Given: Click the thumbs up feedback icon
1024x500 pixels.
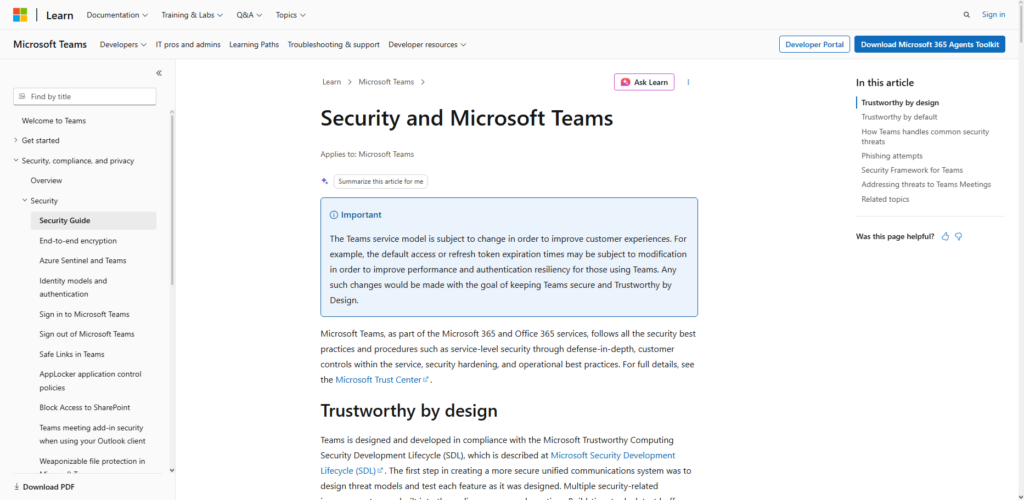Looking at the screenshot, I should pyautogui.click(x=945, y=236).
